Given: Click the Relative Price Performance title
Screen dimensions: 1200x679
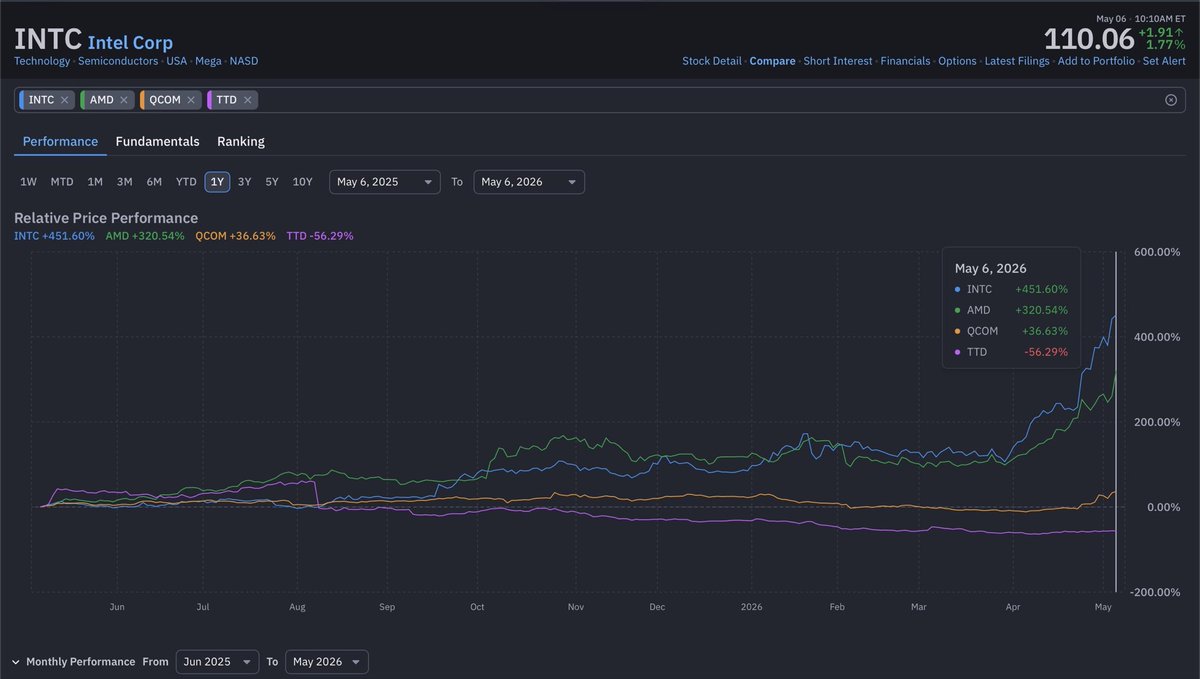Looking at the screenshot, I should pyautogui.click(x=106, y=218).
